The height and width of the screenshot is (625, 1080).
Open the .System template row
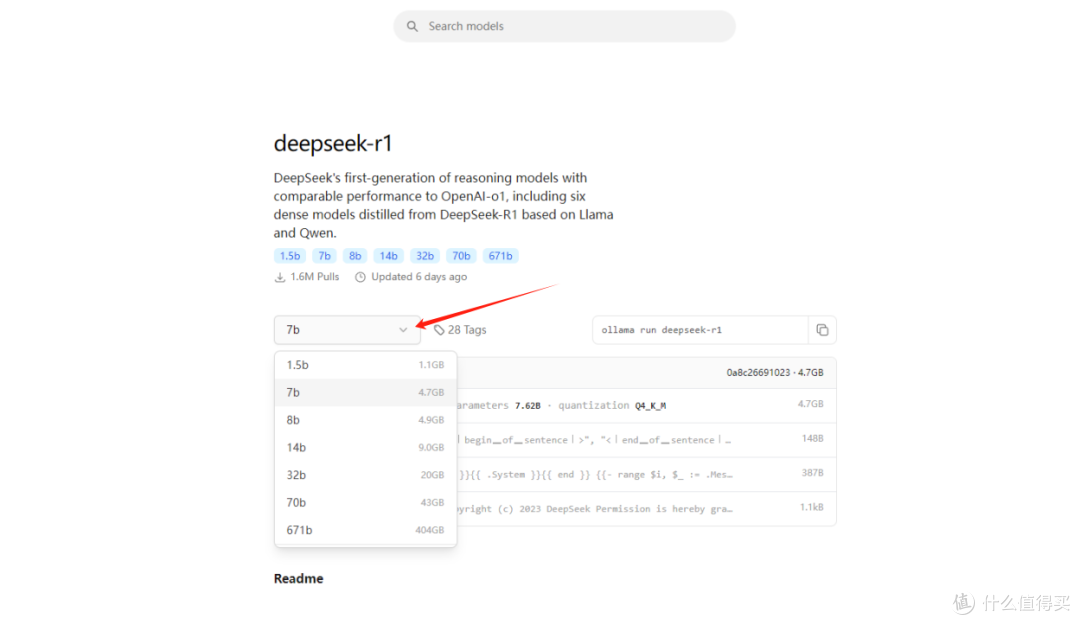tap(646, 474)
